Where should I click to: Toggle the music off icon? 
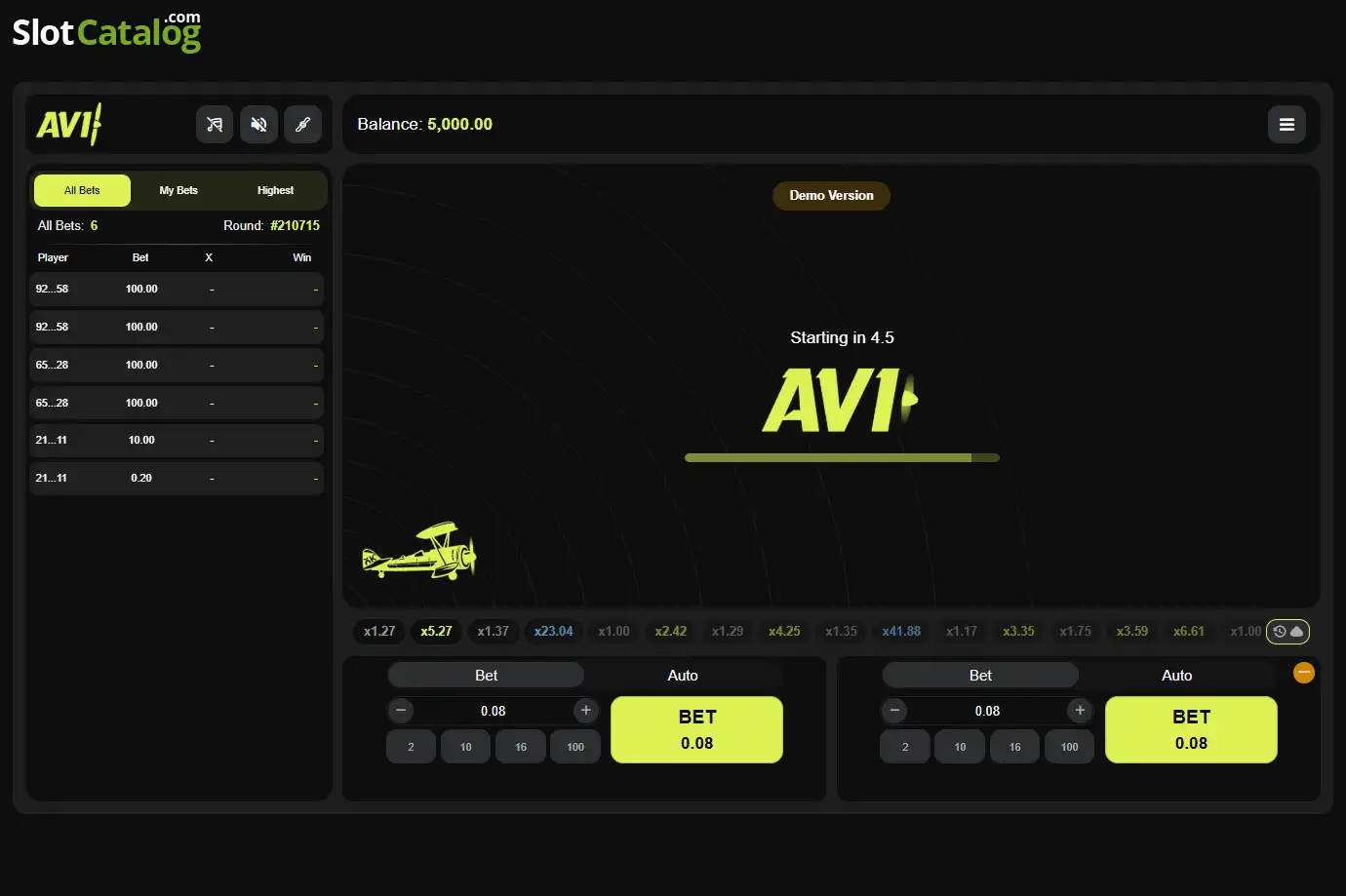click(x=215, y=125)
